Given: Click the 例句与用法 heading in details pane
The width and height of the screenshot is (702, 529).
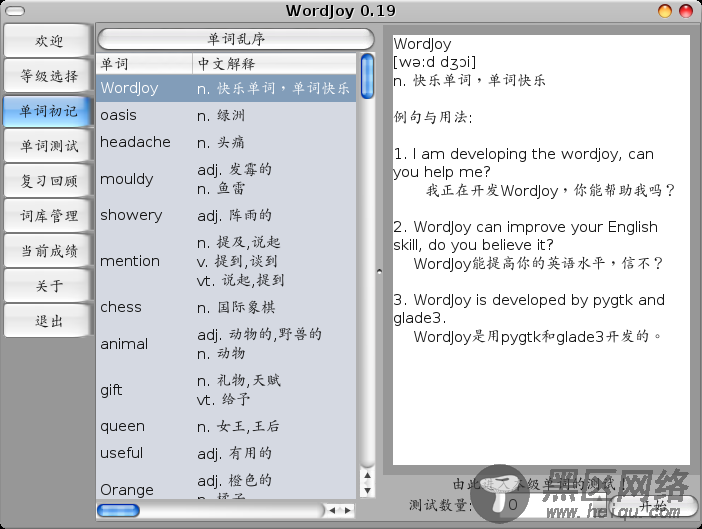Looking at the screenshot, I should [433, 117].
